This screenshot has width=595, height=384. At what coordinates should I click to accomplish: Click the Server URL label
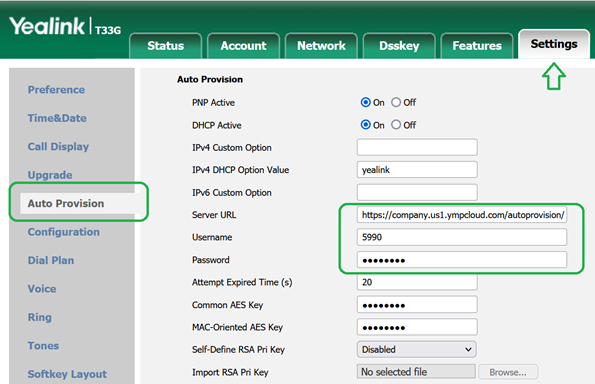(x=214, y=215)
